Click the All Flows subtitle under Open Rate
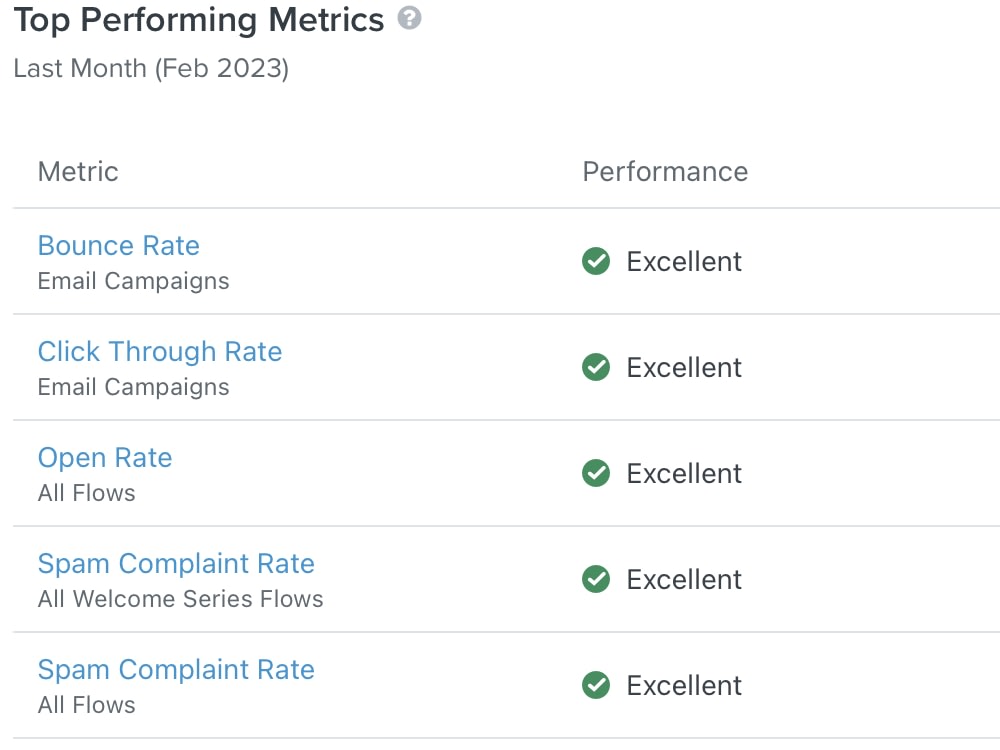The width and height of the screenshot is (1000, 750). click(86, 493)
